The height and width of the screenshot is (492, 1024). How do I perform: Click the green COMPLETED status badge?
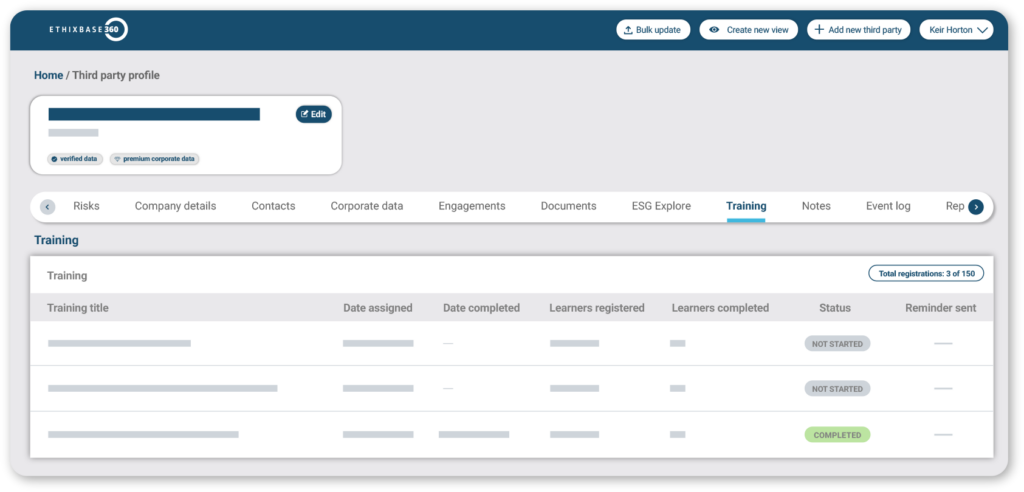(837, 435)
